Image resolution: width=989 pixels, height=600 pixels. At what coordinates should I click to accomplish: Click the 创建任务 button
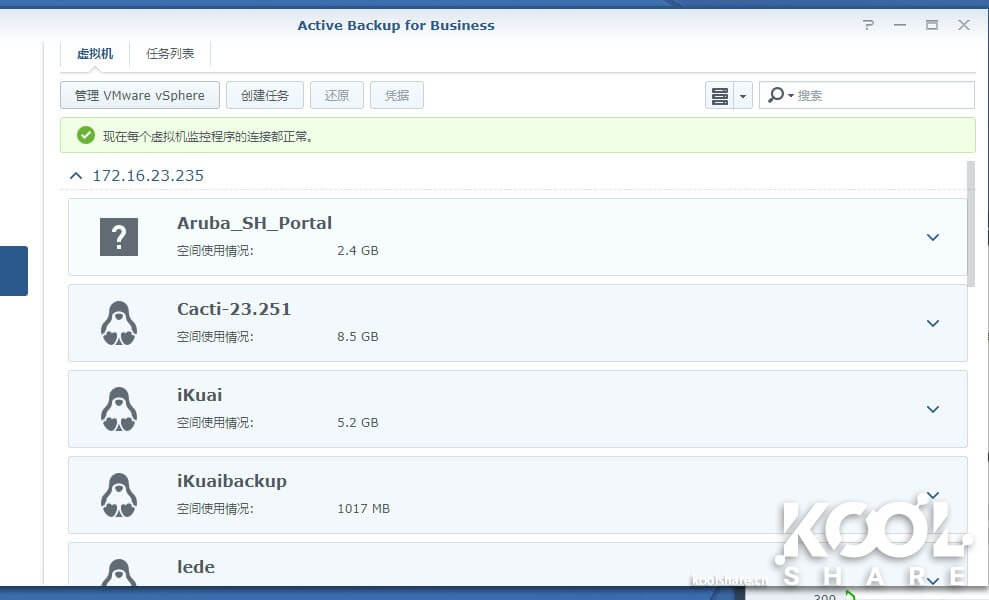click(x=265, y=95)
